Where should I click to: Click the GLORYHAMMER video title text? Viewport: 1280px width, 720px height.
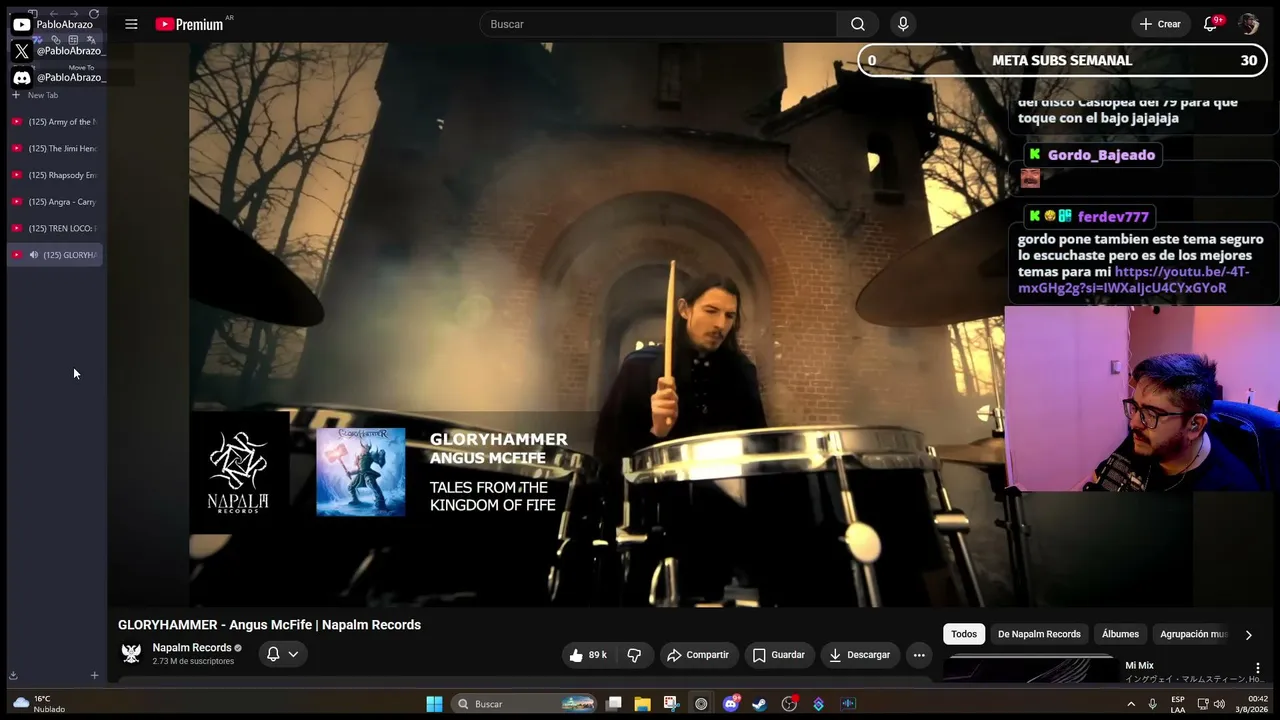coord(269,625)
